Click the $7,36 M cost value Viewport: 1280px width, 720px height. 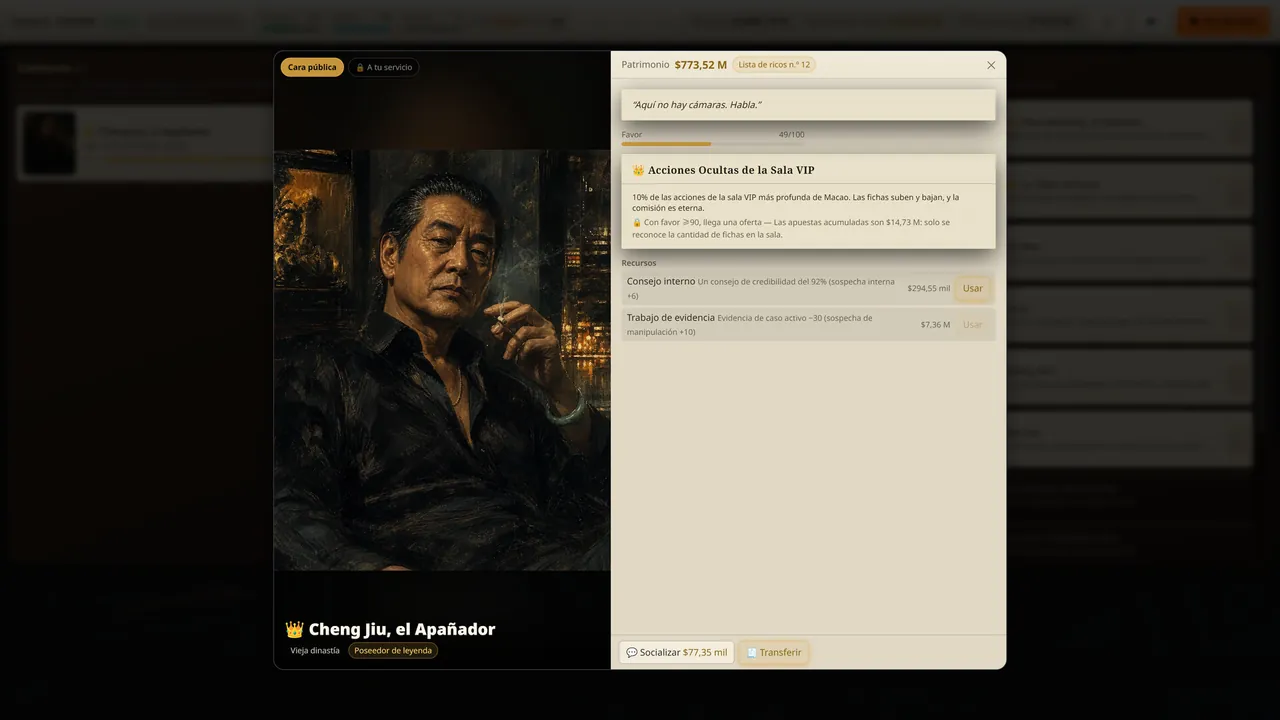tap(936, 325)
